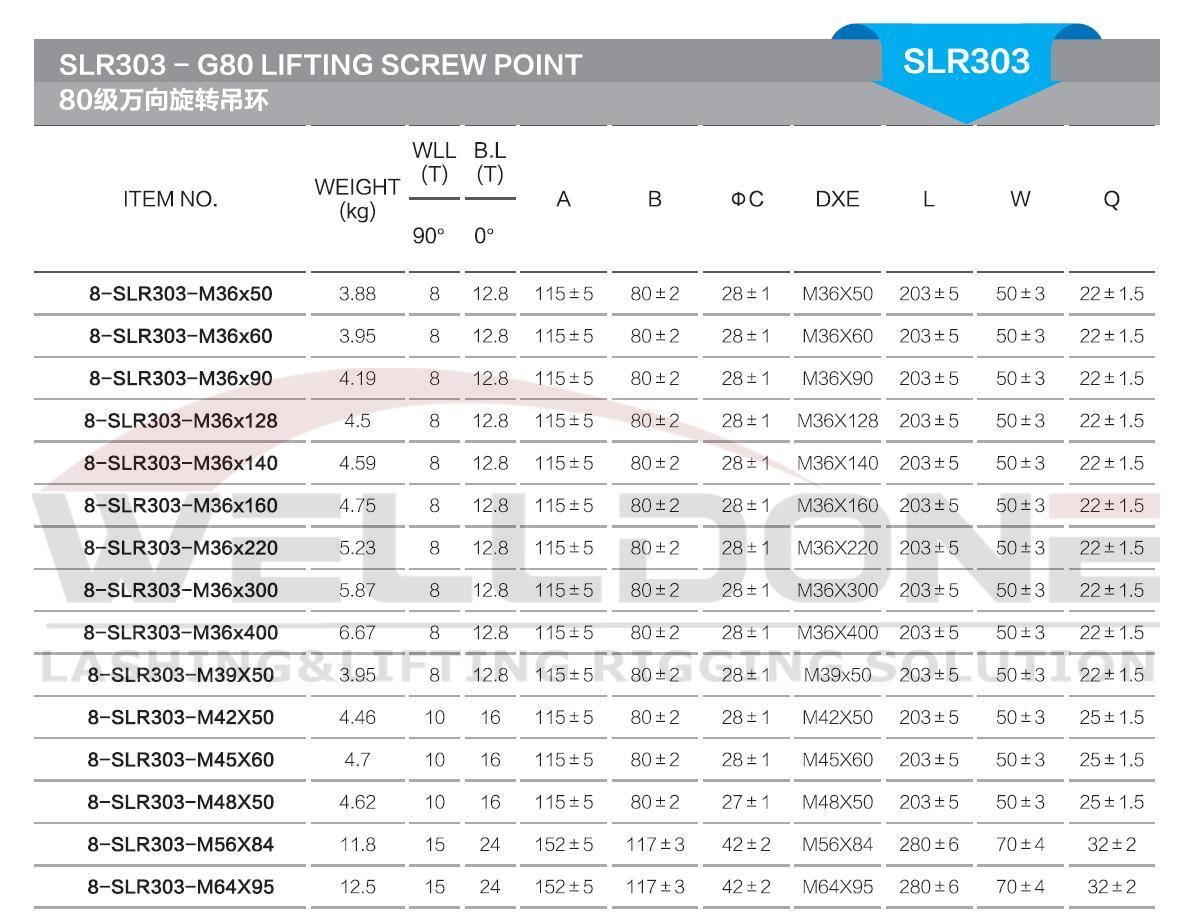This screenshot has height=920, width=1193.
Task: Click the DXE value M56X84
Action: (837, 845)
